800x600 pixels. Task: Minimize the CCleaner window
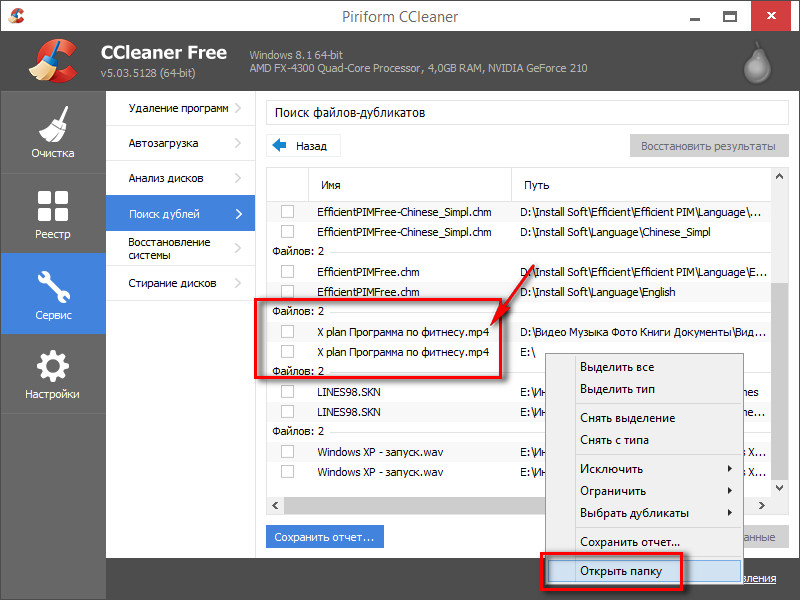click(x=694, y=17)
